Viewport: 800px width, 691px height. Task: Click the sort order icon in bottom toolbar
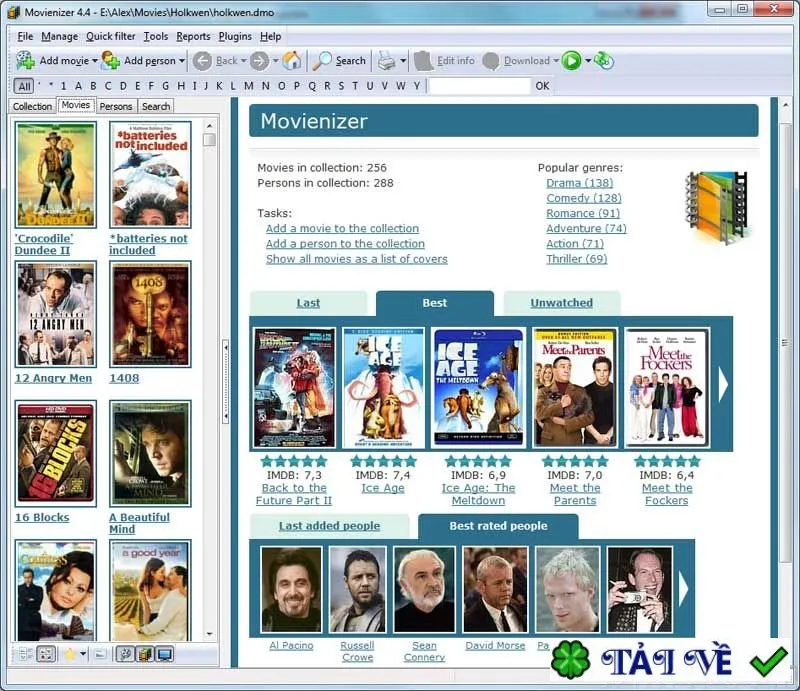coord(24,654)
